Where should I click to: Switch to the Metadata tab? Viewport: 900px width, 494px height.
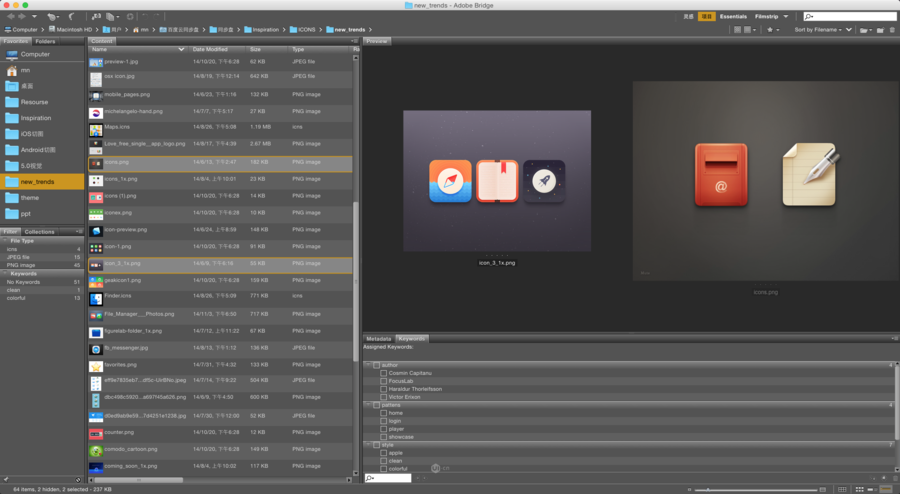(x=378, y=339)
